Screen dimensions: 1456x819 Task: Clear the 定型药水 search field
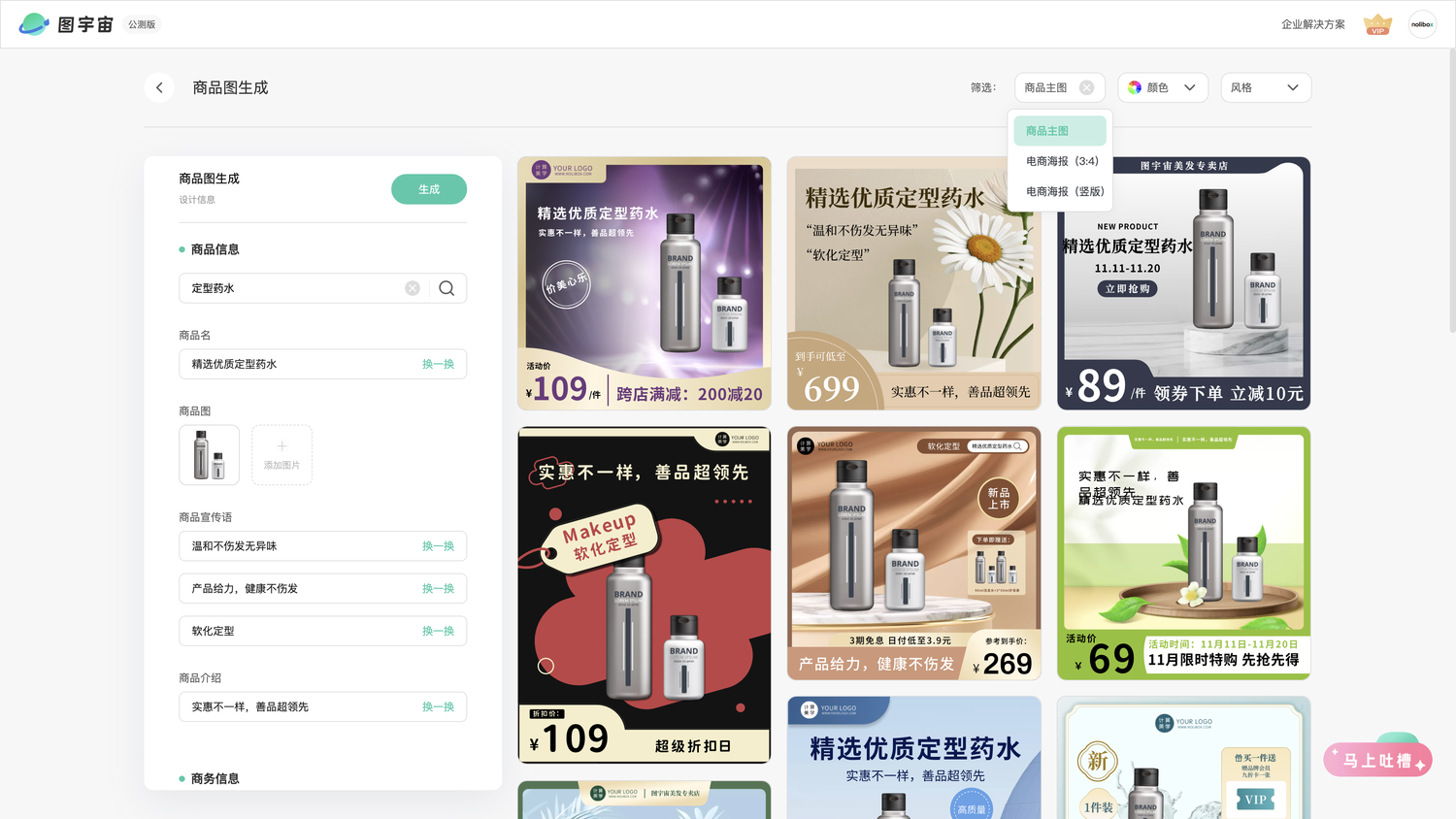point(413,288)
